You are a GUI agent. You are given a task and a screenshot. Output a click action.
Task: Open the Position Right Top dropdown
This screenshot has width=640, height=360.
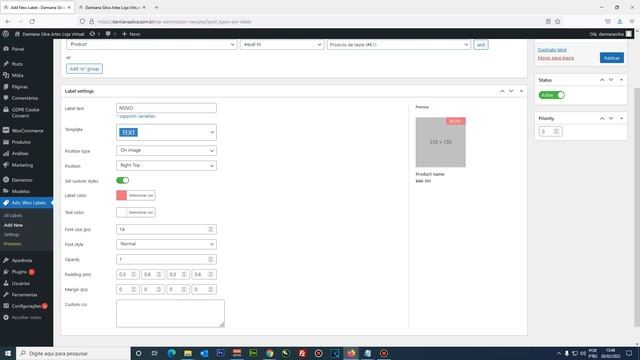pos(166,166)
